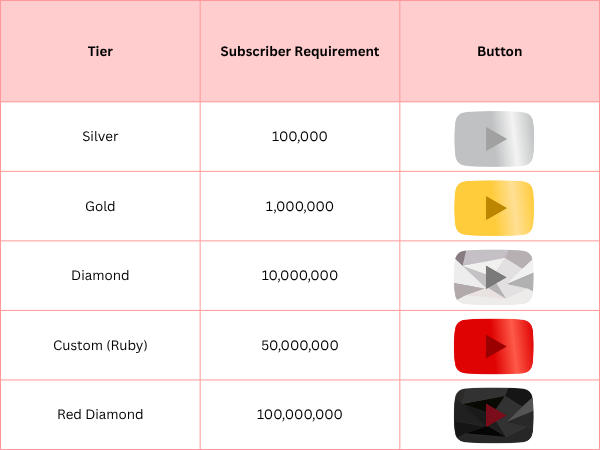Click the 50,000,000 subscriber value
This screenshot has height=450, width=600.
300,345
